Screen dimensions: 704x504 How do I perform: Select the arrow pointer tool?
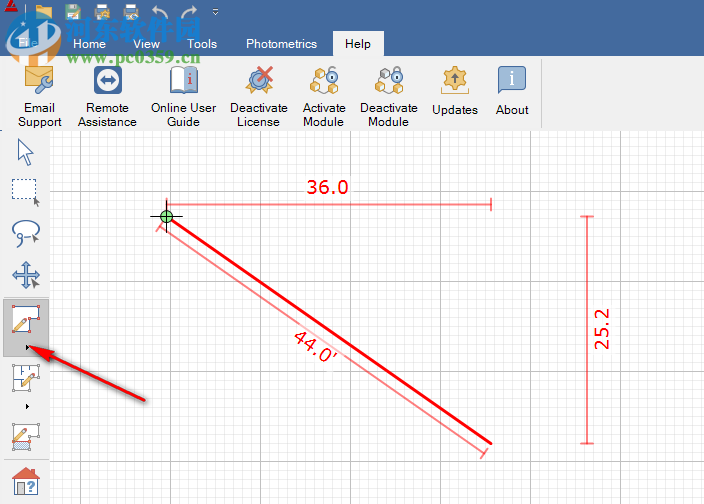[x=26, y=153]
